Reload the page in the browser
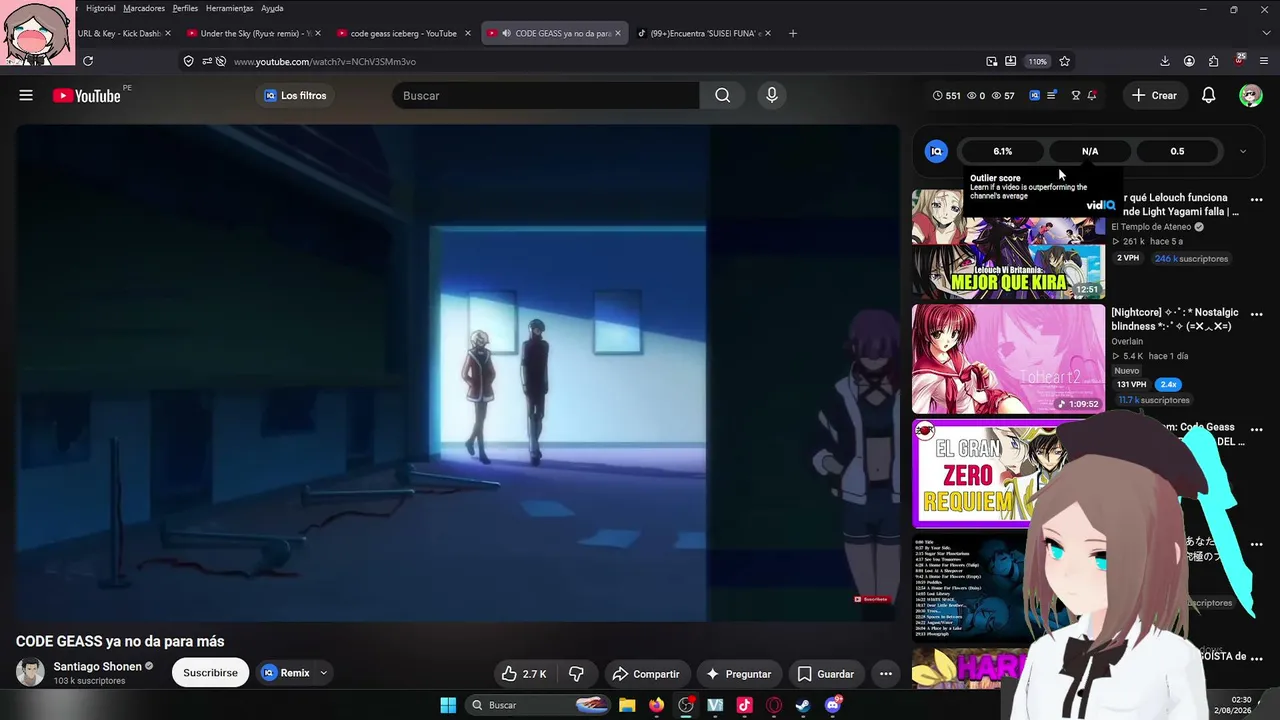Viewport: 1280px width, 720px height. 88,61
